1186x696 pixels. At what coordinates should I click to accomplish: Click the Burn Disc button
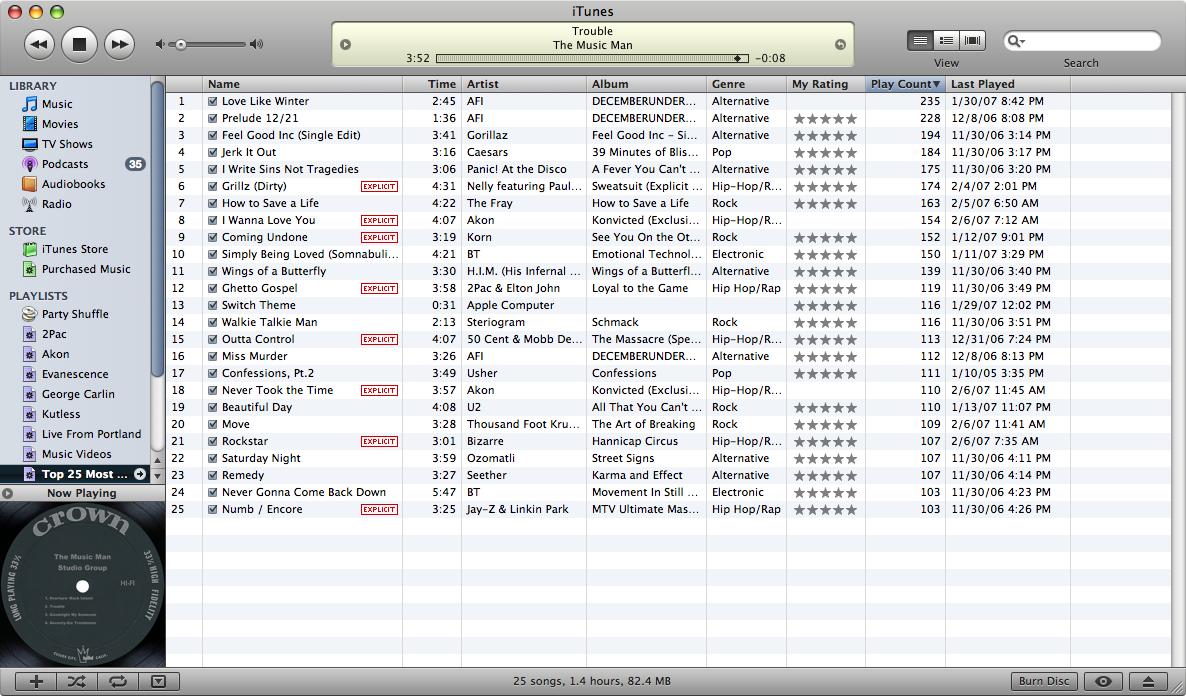tap(1044, 682)
